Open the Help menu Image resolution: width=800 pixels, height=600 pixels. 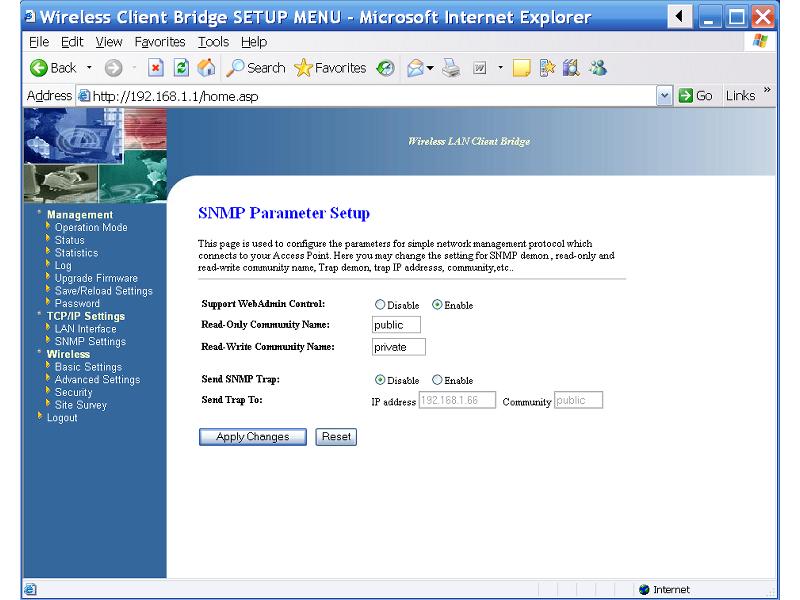254,42
